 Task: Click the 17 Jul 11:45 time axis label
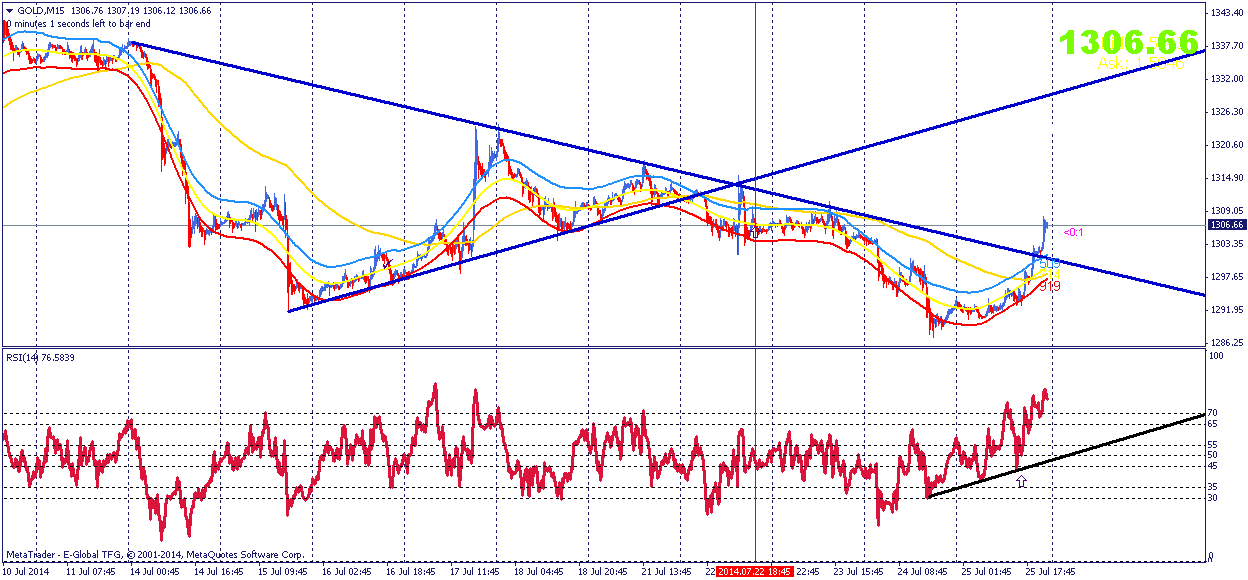tap(476, 572)
